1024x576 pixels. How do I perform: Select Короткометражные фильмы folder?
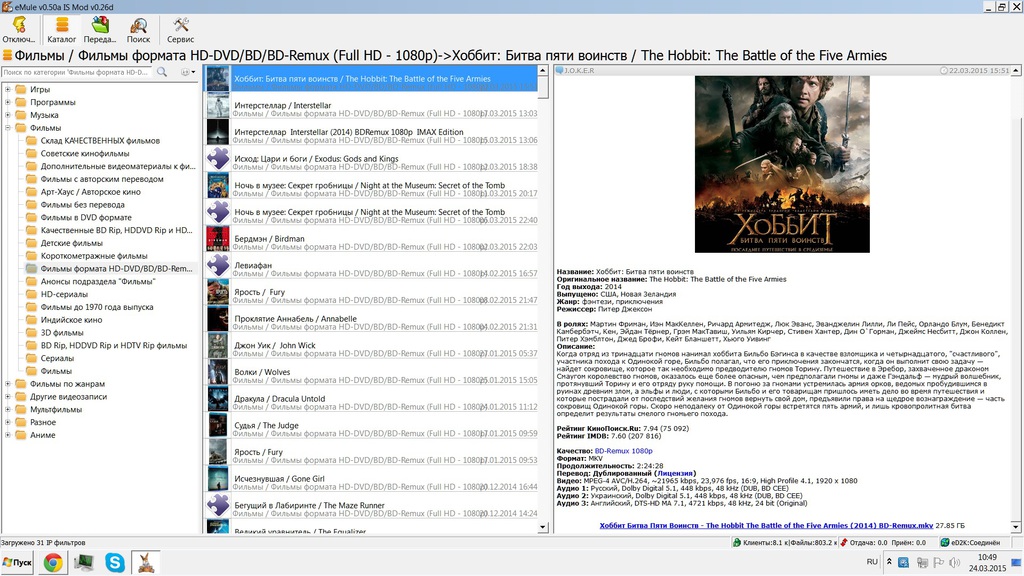93,256
